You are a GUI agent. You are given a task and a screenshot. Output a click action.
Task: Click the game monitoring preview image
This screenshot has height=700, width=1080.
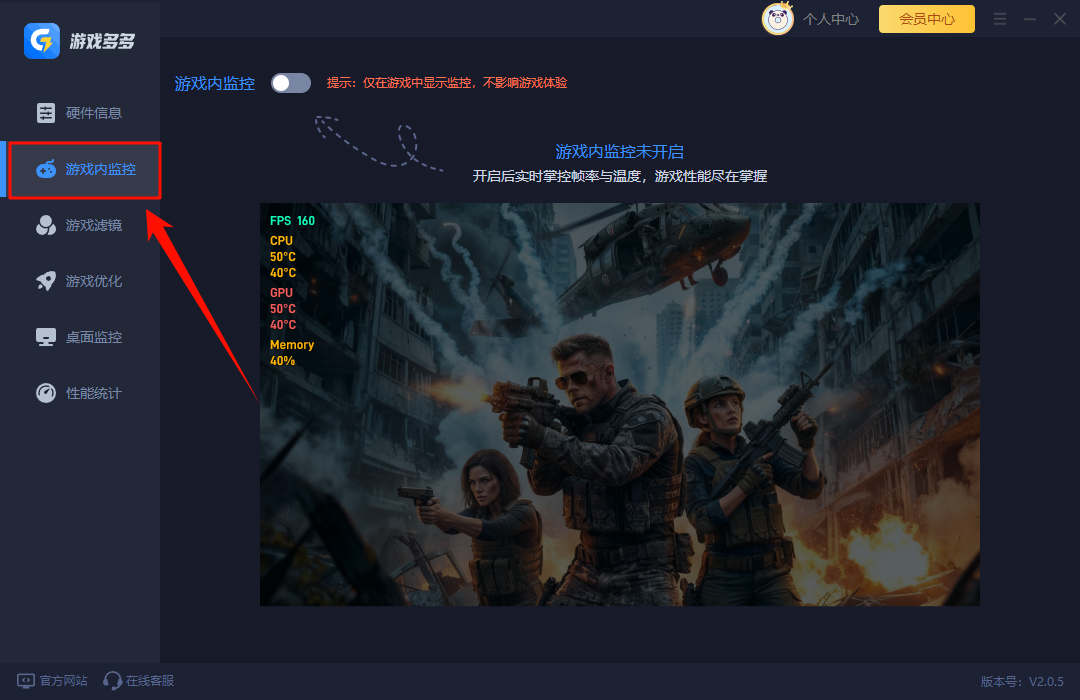pyautogui.click(x=620, y=404)
